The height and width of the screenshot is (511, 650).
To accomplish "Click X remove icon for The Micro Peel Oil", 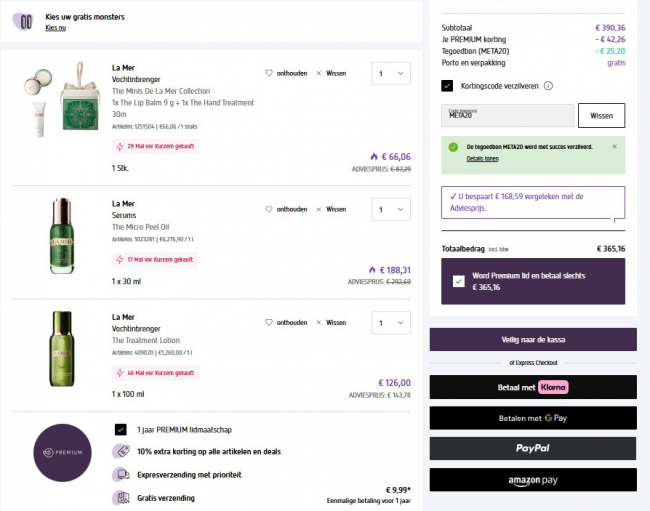I will pos(319,209).
